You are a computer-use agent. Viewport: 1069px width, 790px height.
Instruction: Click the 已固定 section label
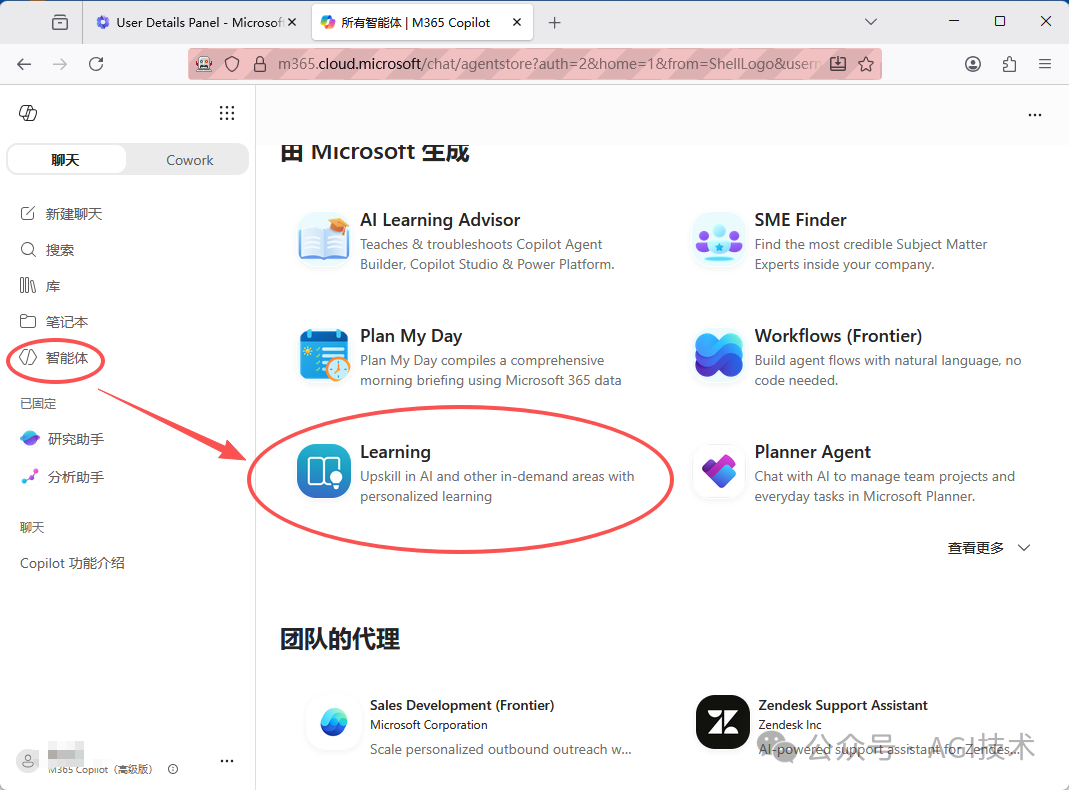[x=38, y=404]
